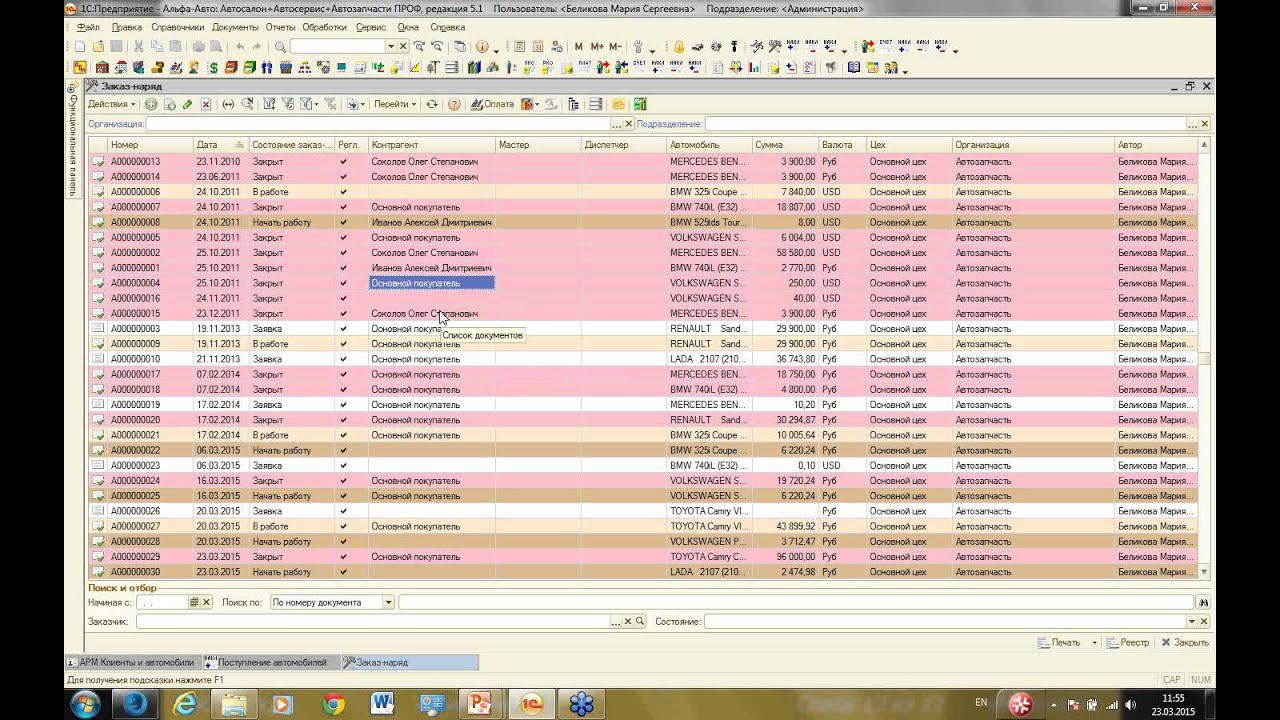Open the Подразделение selection ellipsis button

1192,124
